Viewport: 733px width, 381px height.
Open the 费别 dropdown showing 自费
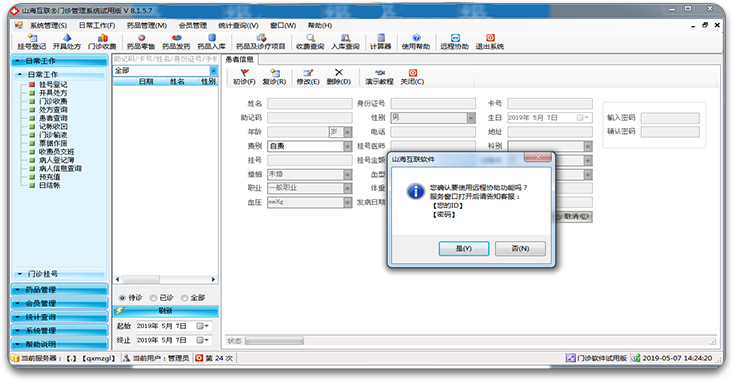point(347,146)
